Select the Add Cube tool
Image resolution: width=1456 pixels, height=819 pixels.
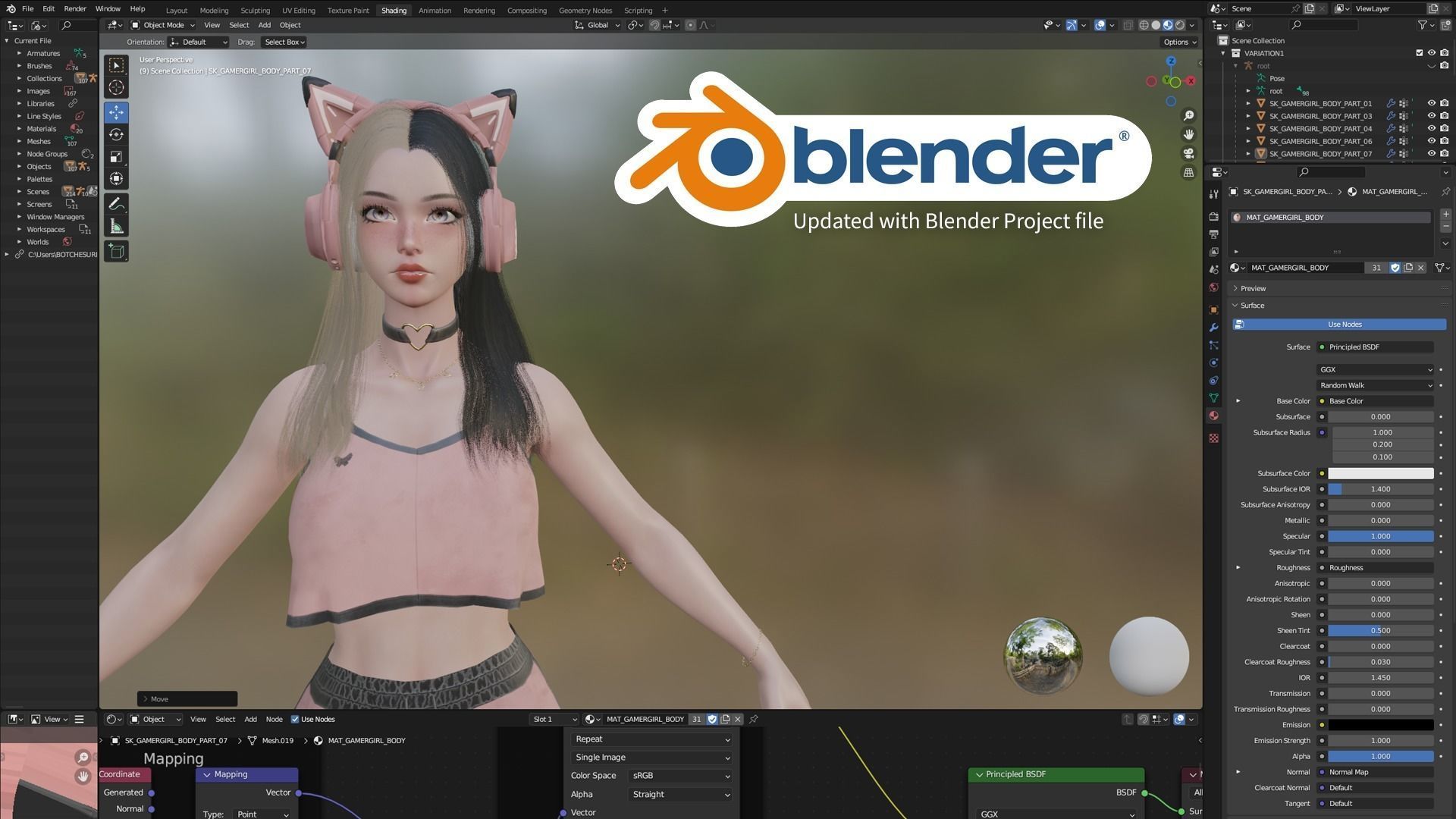point(116,251)
